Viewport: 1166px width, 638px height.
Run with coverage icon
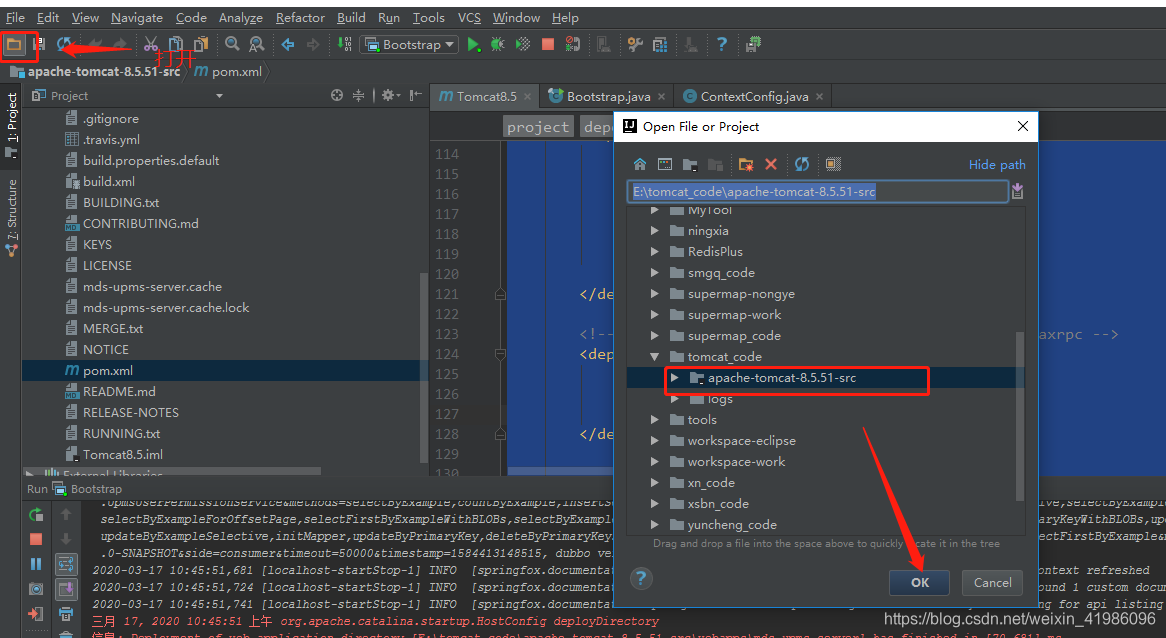[x=523, y=45]
